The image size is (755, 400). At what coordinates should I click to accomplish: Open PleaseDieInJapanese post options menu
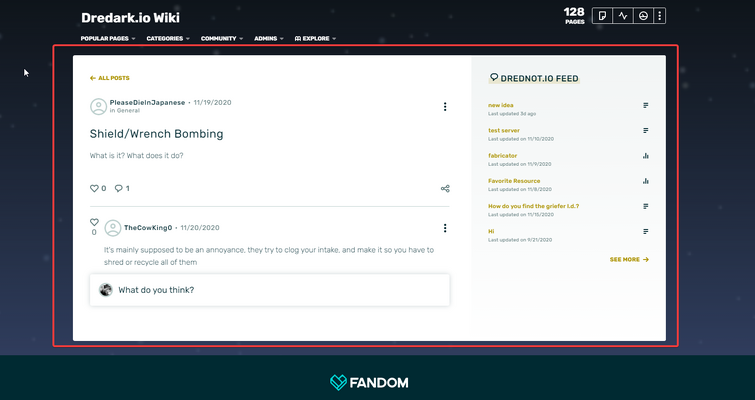[x=445, y=106]
